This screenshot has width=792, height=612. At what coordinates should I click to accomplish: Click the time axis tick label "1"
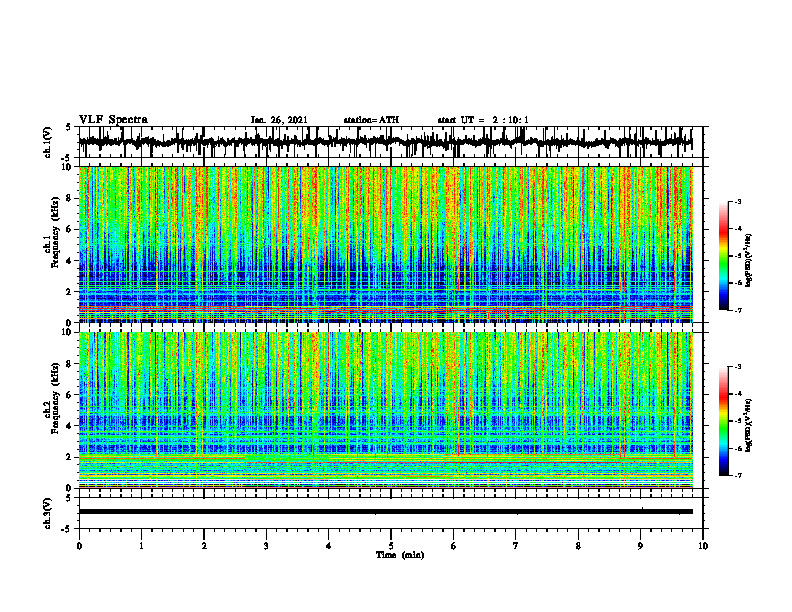pos(141,546)
